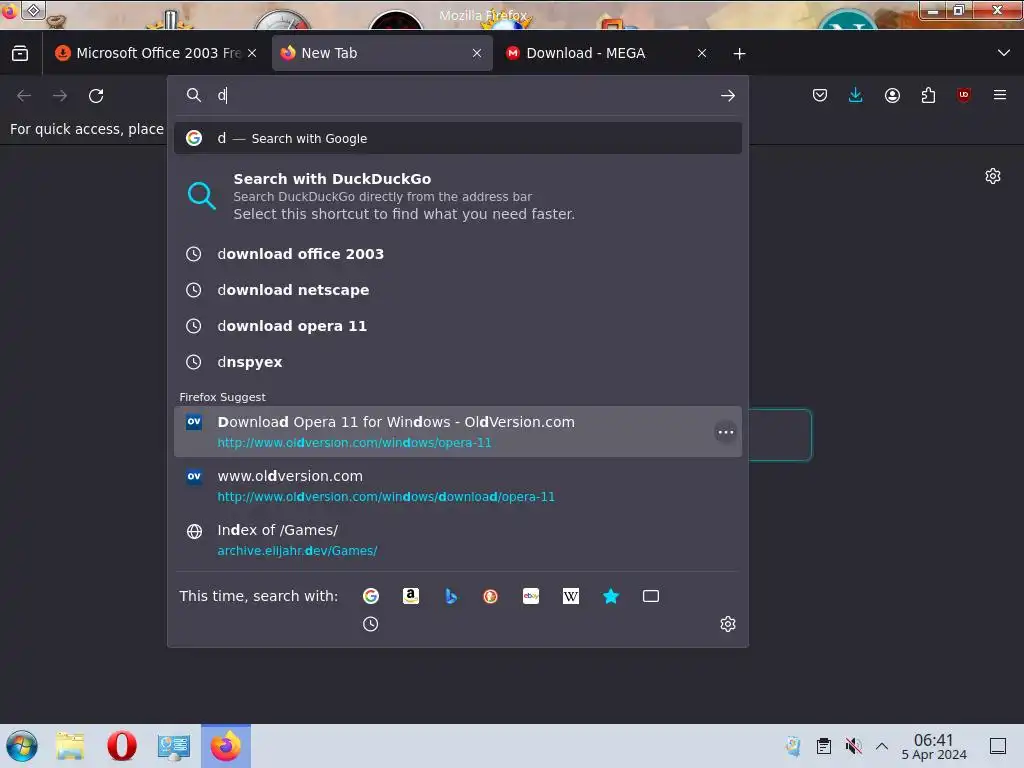Open clock showing 06:41 5 Apr 2024
Viewport: 1024px width, 768px height.
934,746
